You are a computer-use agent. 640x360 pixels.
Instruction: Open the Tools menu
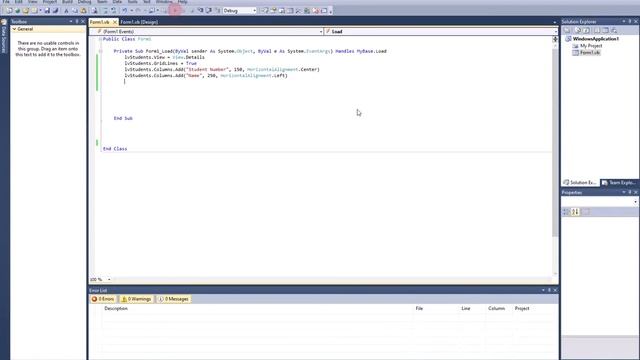(x=133, y=2)
